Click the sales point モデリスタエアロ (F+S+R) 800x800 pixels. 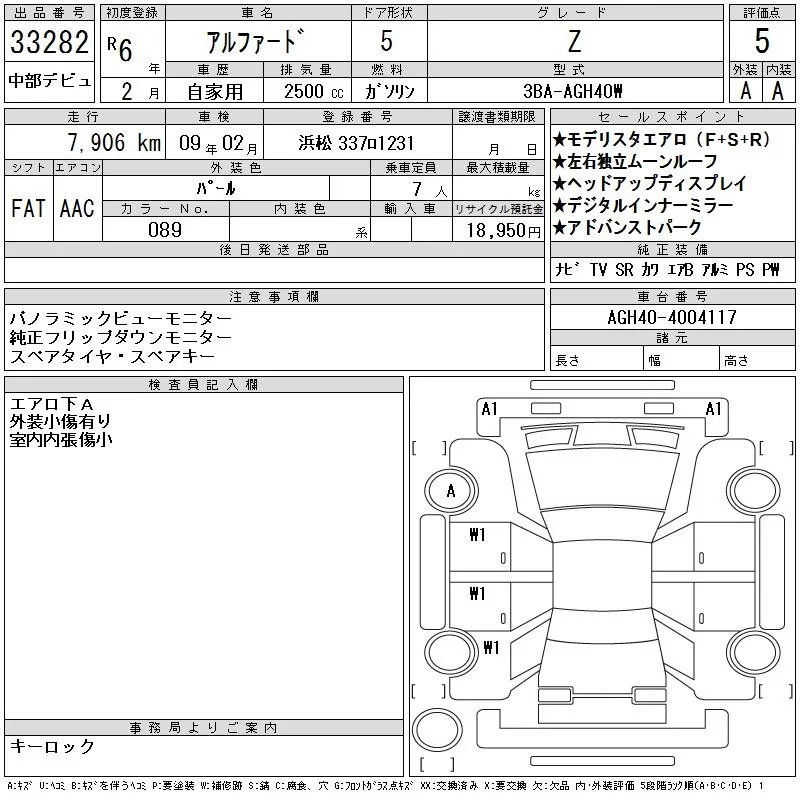pos(661,139)
